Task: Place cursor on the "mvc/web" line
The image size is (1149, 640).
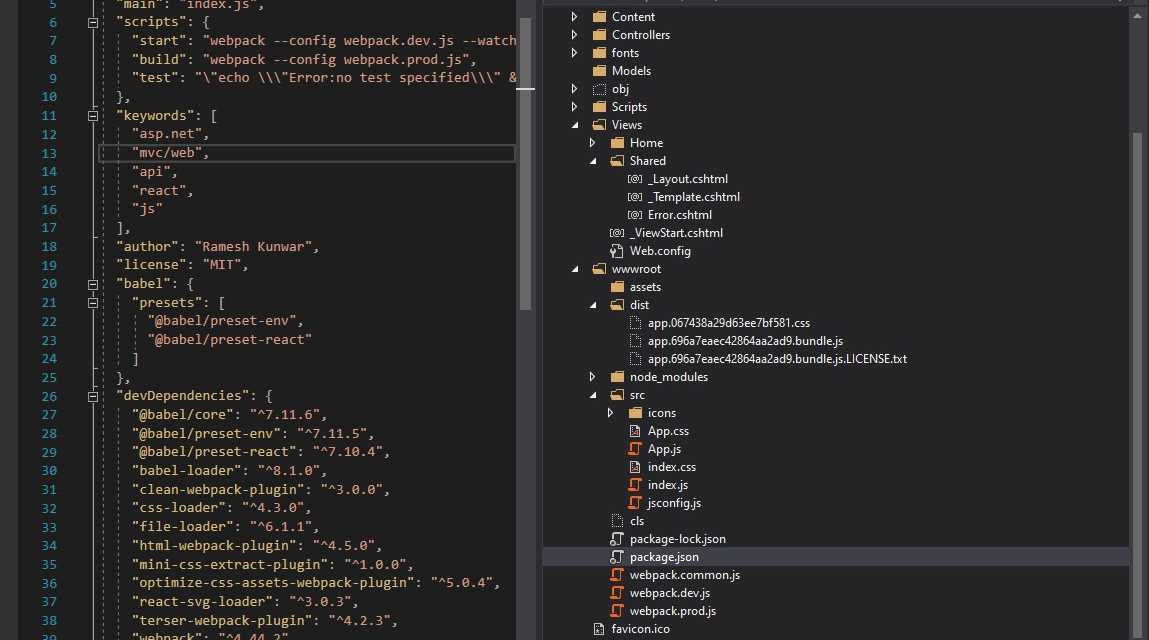Action: 300,153
